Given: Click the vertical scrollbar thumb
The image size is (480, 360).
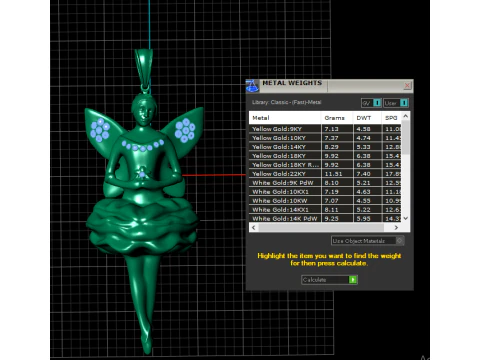Looking at the screenshot, I should (406, 137).
